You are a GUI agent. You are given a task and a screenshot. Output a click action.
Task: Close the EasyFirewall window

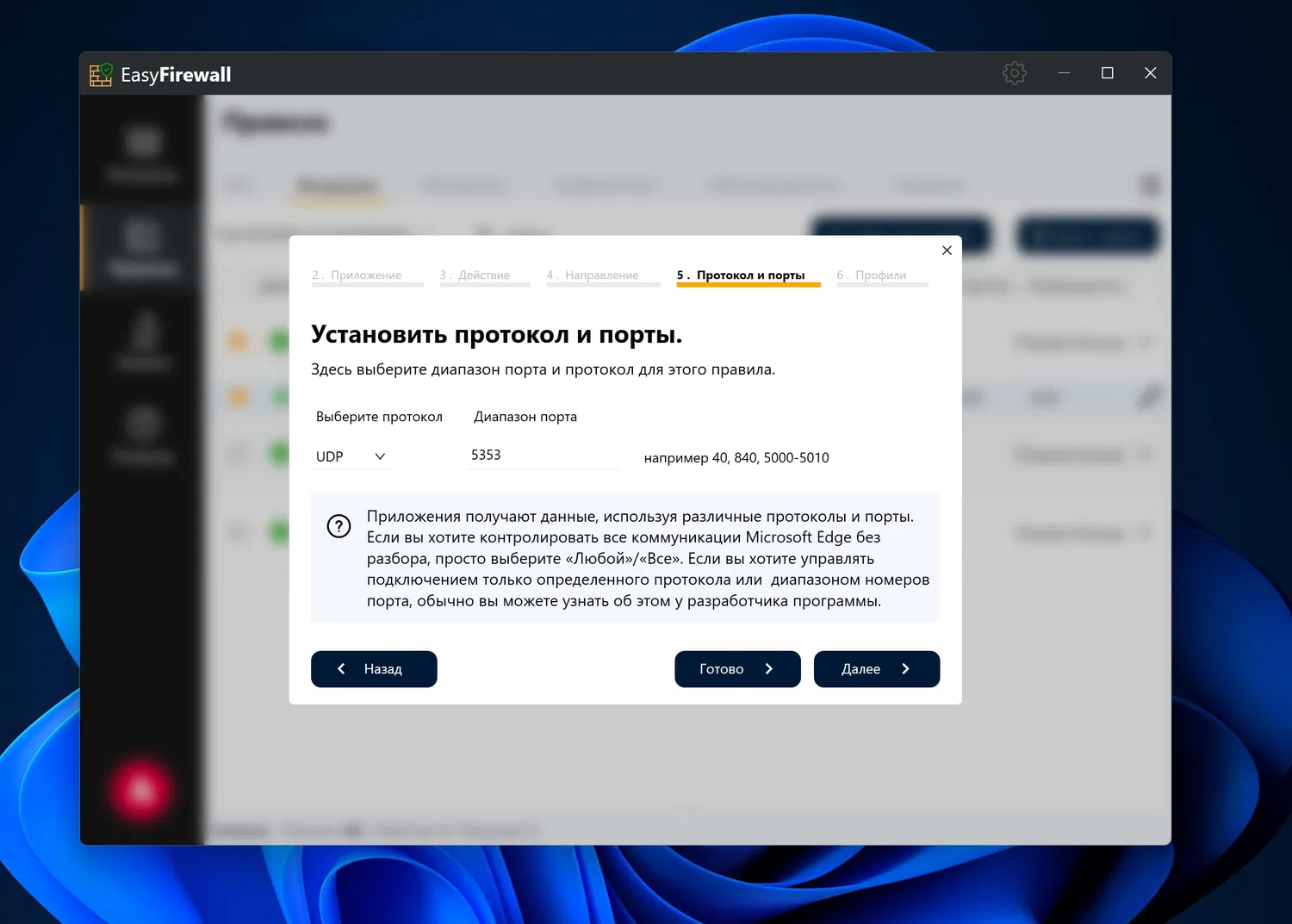(1151, 73)
